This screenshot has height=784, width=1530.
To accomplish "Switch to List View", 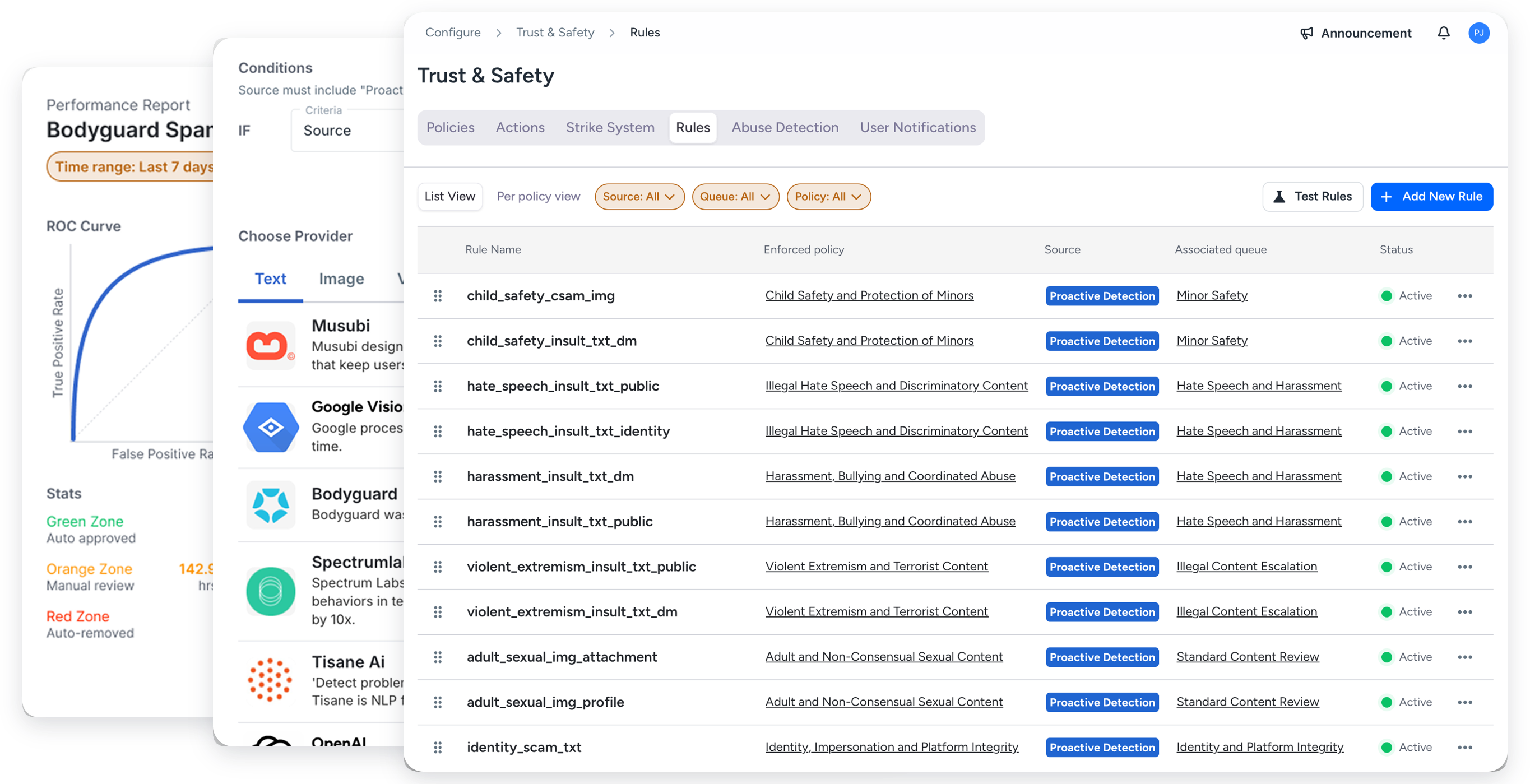I will tap(449, 196).
